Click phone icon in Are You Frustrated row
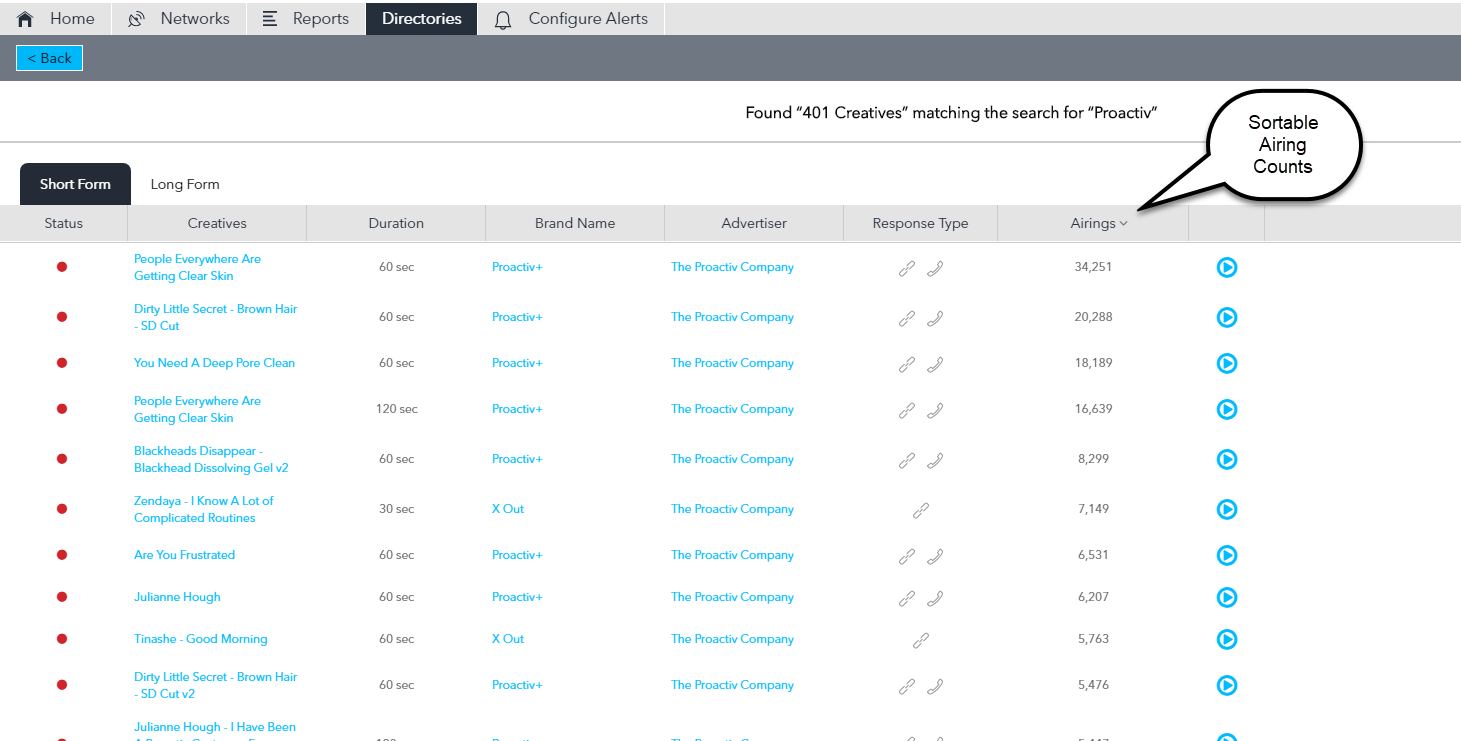Image resolution: width=1461 pixels, height=741 pixels. 935,556
